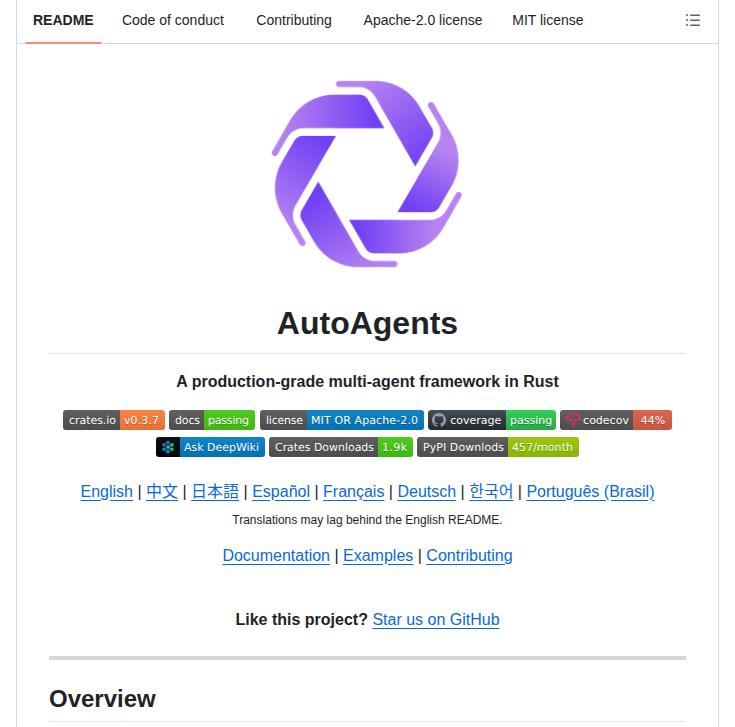Switch to the Code of conduct tab

173,21
